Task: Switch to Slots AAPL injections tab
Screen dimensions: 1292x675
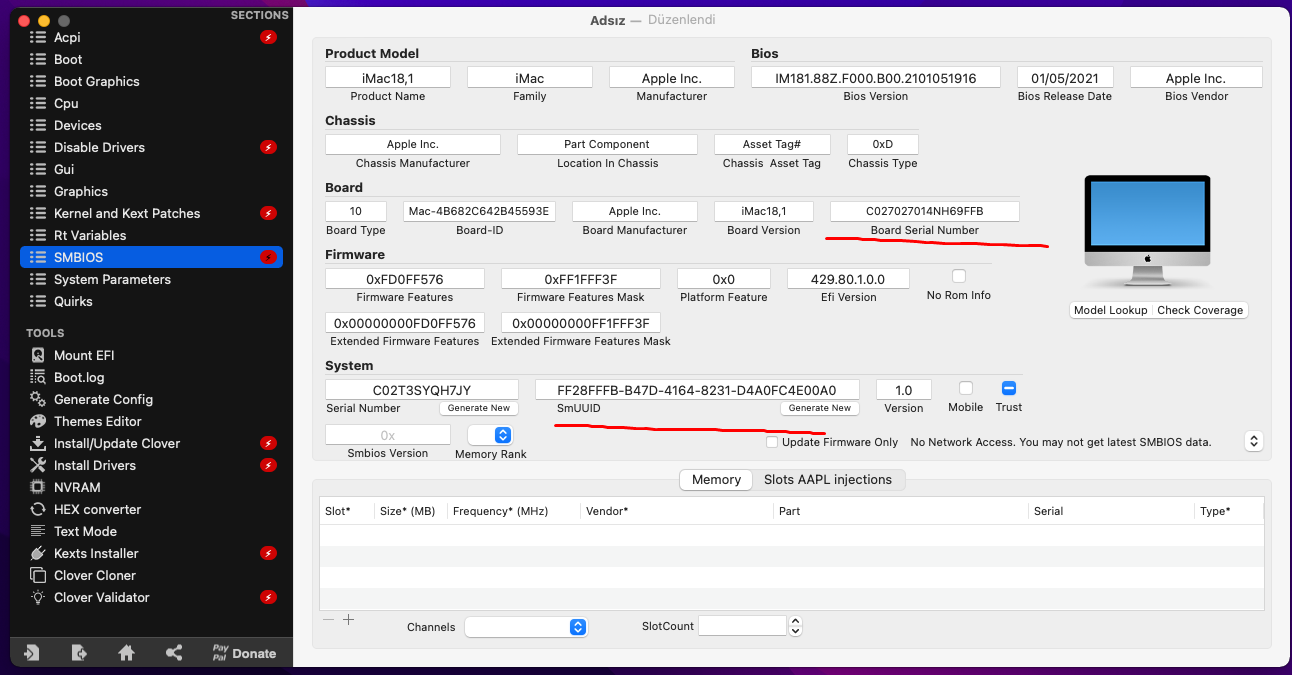Action: tap(827, 480)
